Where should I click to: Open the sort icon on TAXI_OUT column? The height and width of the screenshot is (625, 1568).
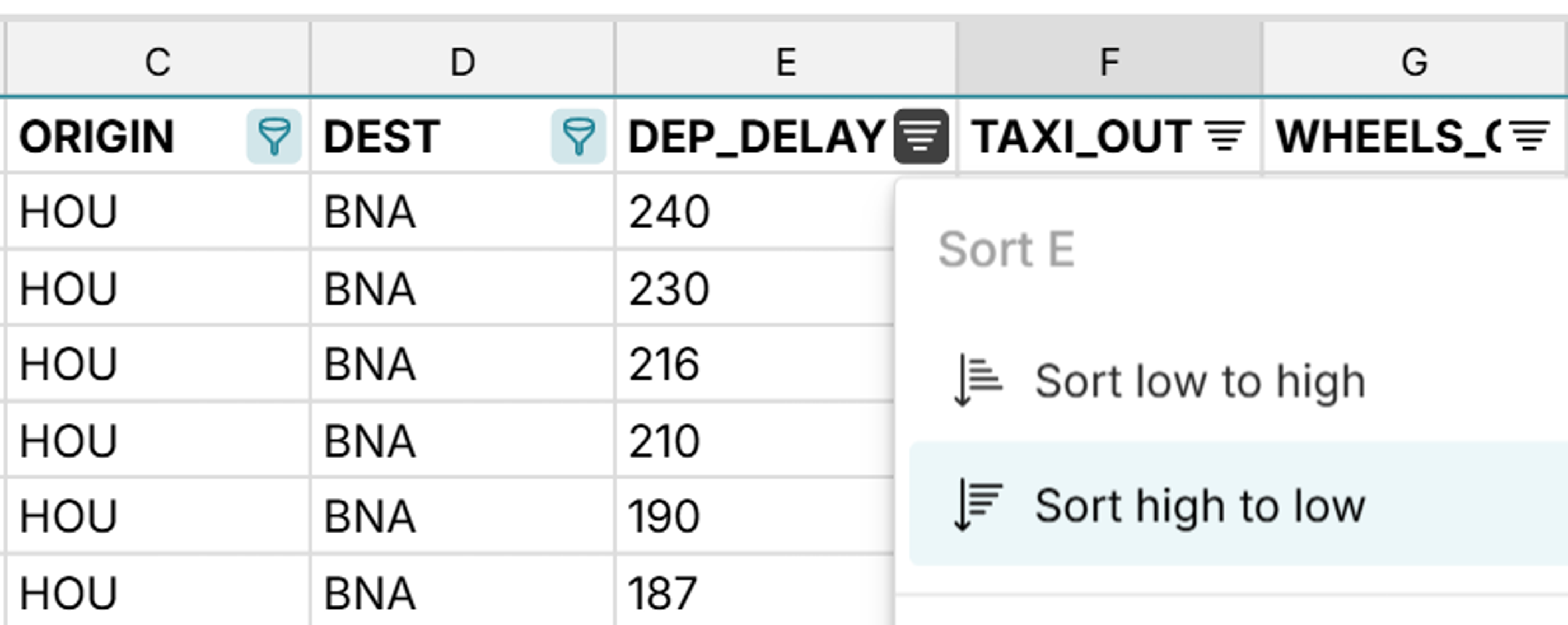tap(1225, 135)
